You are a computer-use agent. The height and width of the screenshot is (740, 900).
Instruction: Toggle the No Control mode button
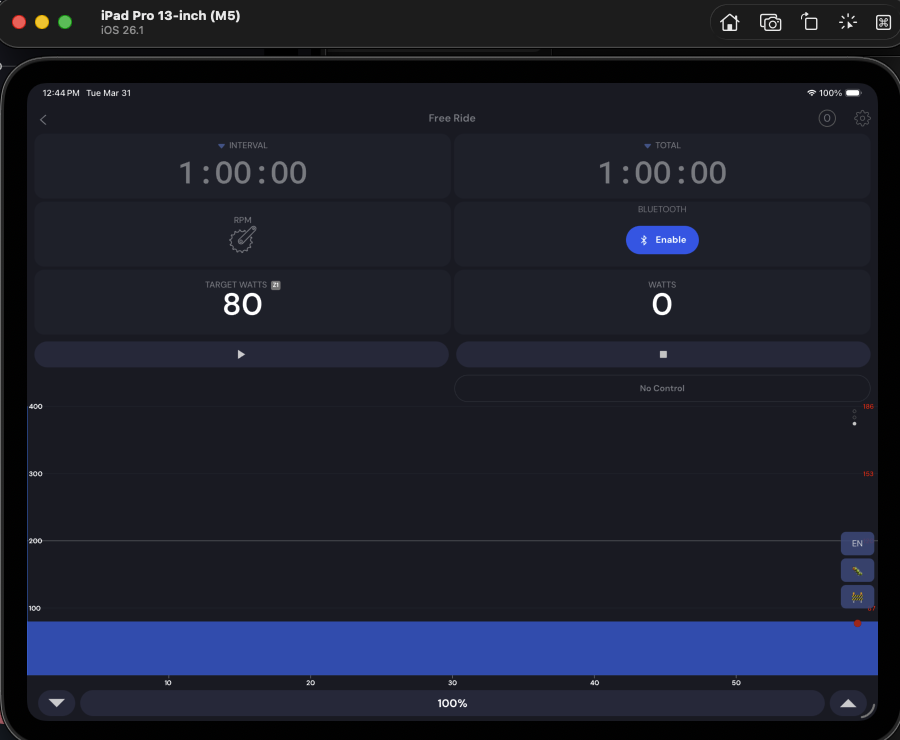tap(662, 388)
